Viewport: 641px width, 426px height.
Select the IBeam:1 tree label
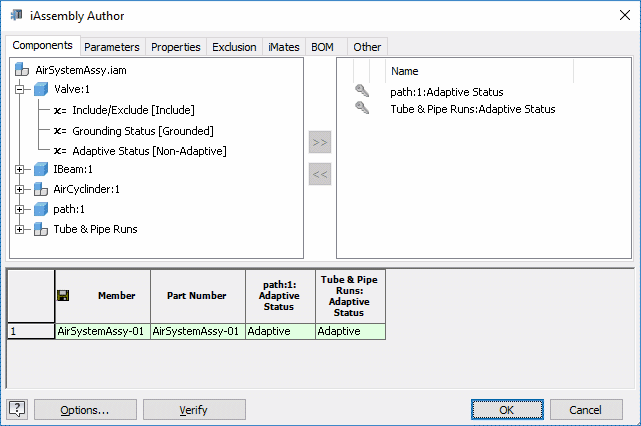73,169
